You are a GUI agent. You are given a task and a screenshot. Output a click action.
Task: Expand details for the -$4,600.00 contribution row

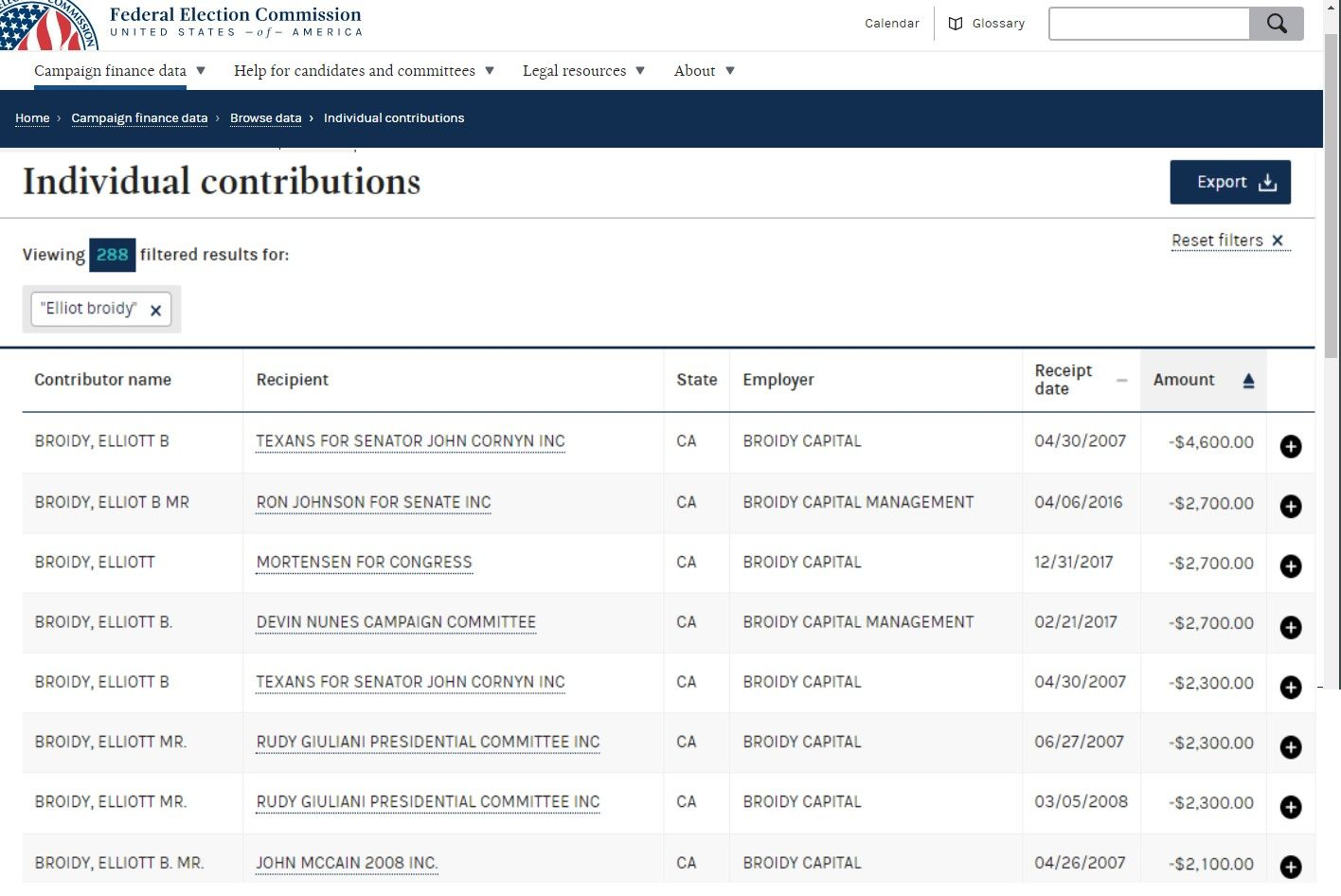click(1291, 446)
